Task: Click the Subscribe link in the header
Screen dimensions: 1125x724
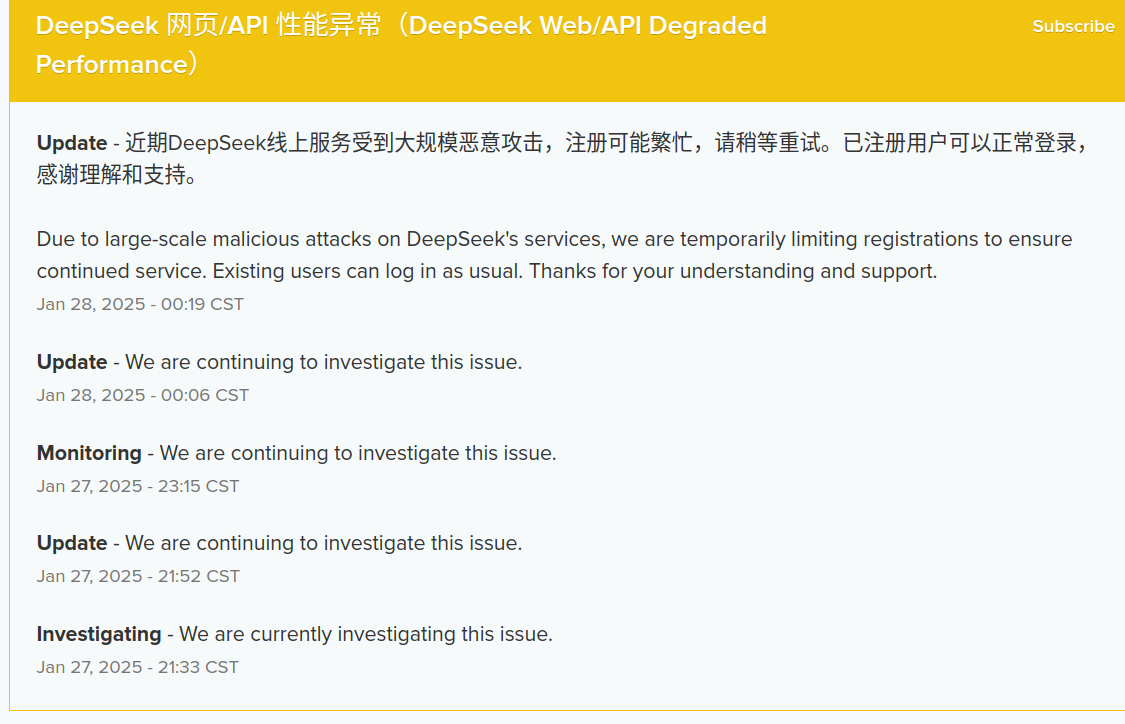Action: point(1073,27)
